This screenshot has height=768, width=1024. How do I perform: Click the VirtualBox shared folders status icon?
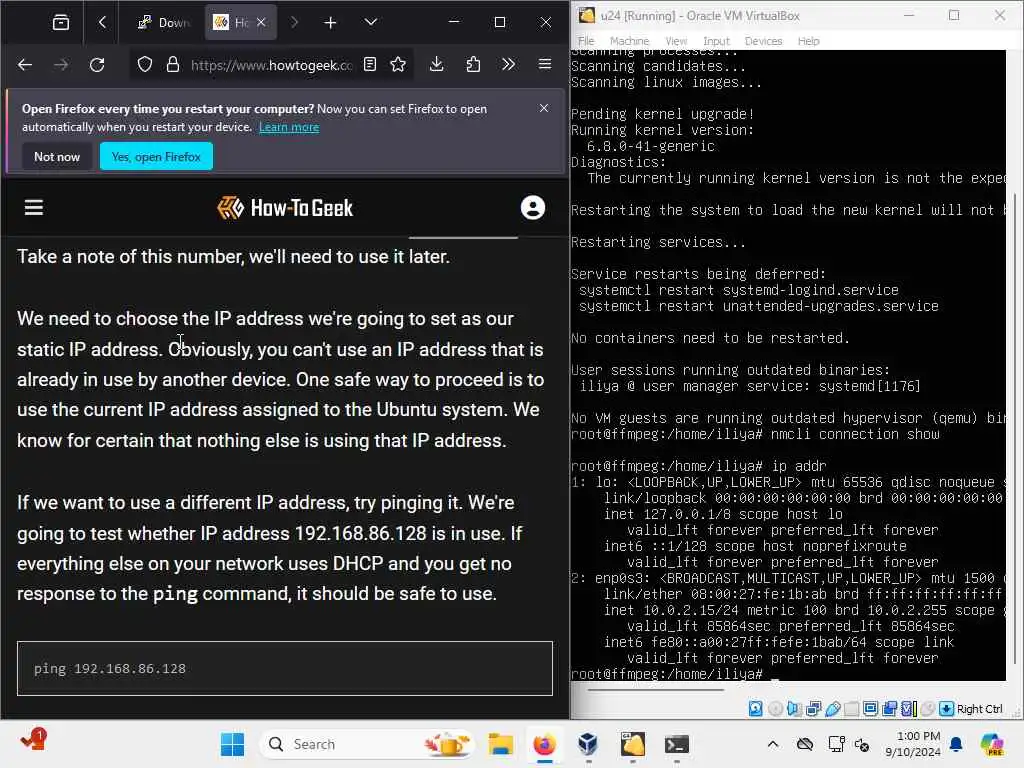852,709
